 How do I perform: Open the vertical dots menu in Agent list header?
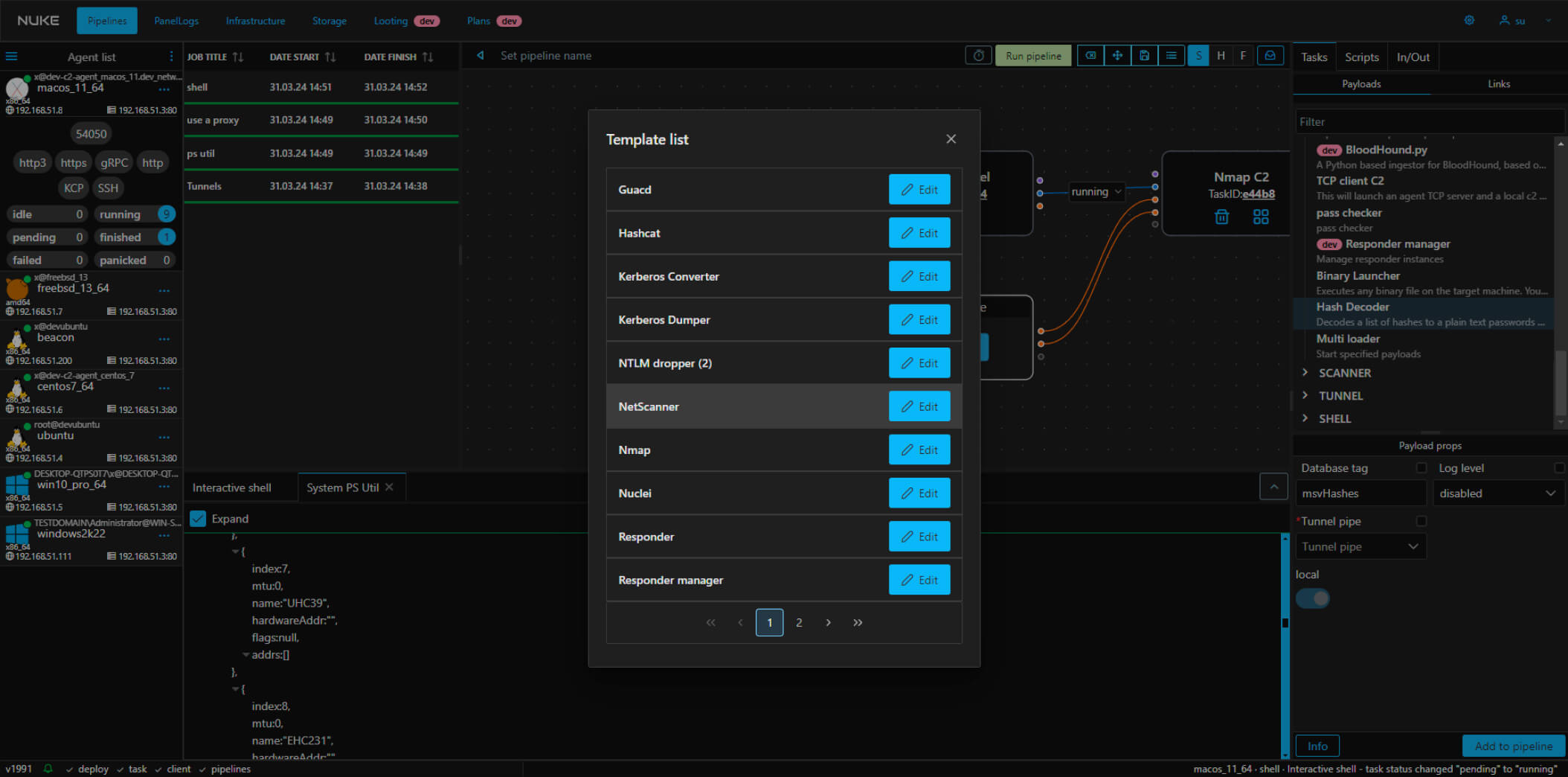pos(171,57)
